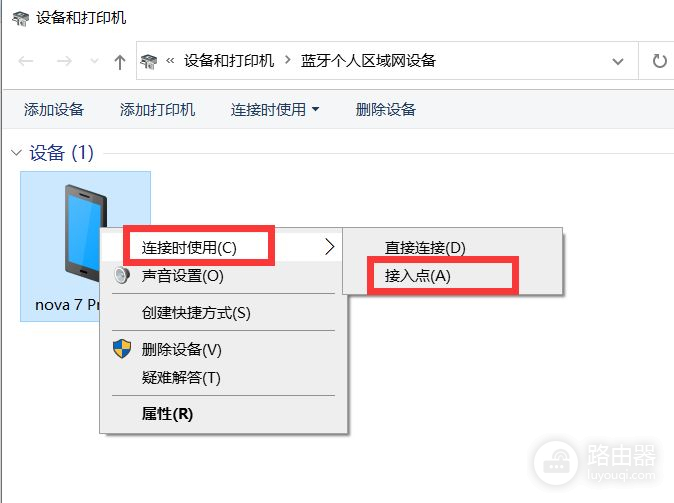Choose 直接连接(D) in submenu
The height and width of the screenshot is (503, 674).
point(425,247)
